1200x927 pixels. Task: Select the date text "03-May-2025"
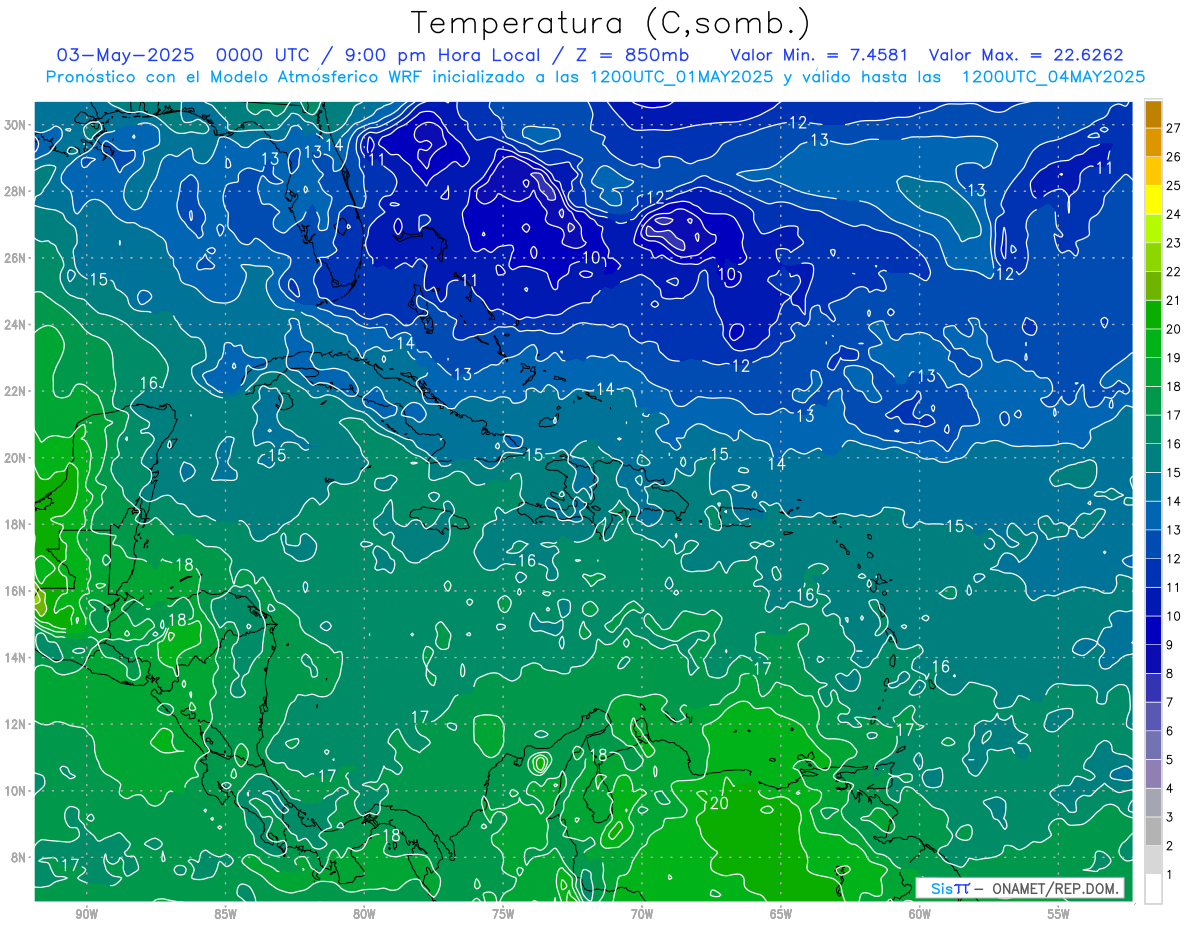pyautogui.click(x=126, y=55)
